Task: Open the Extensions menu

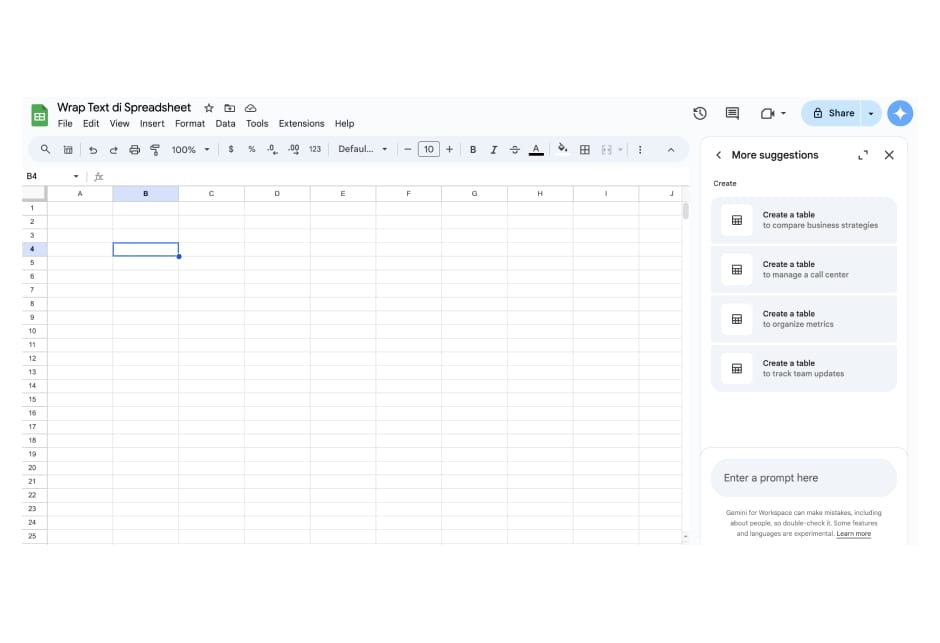Action: [x=301, y=123]
